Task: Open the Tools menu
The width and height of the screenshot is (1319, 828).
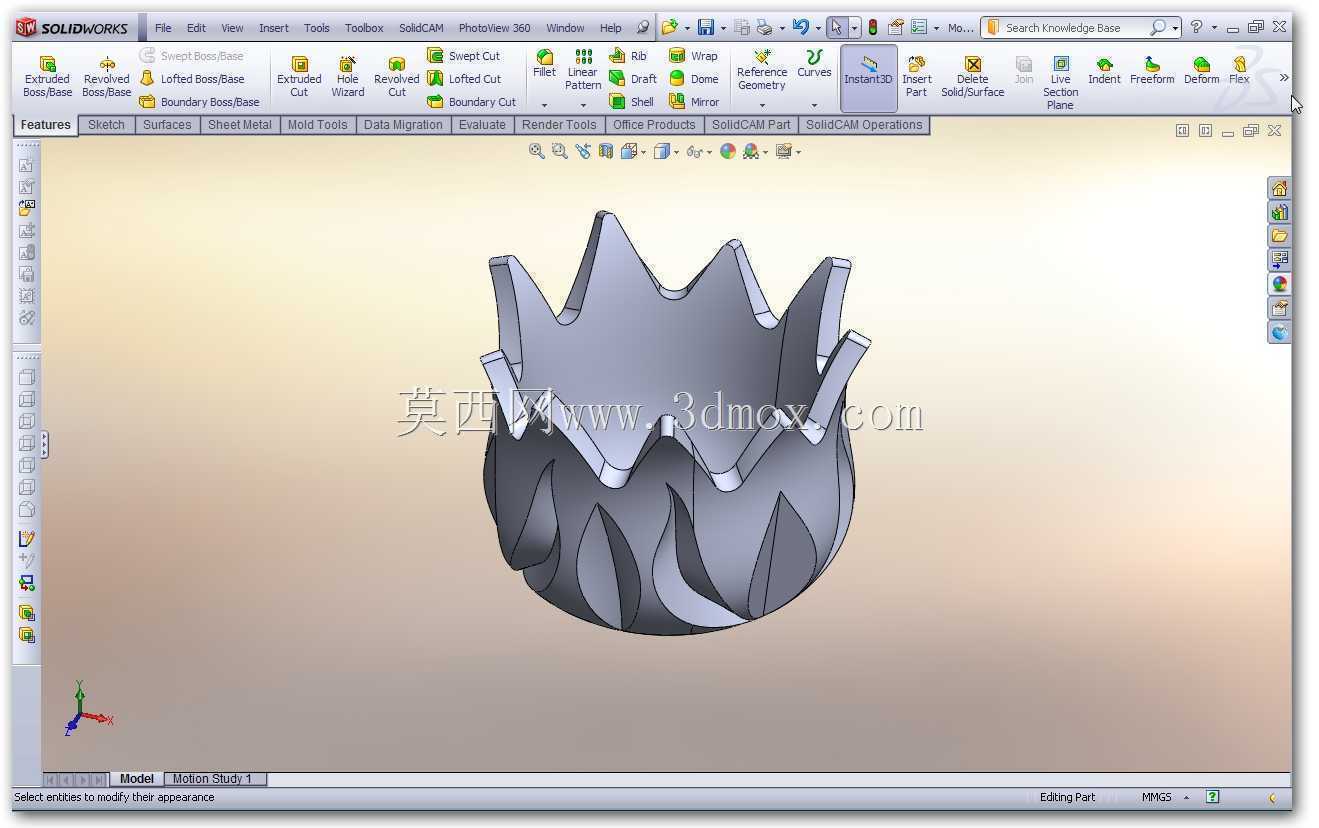Action: click(x=316, y=28)
